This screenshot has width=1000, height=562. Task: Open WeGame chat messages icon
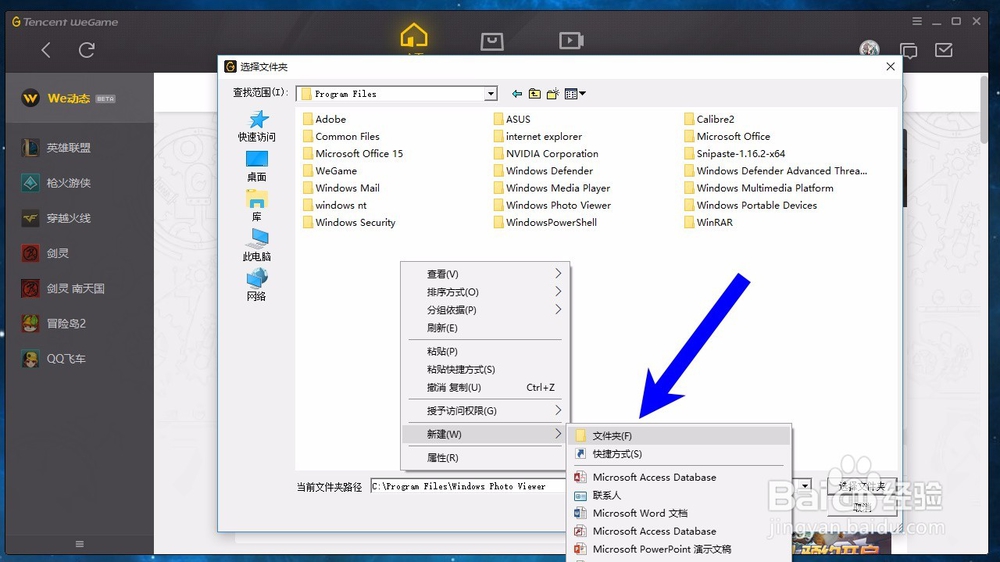[x=908, y=50]
